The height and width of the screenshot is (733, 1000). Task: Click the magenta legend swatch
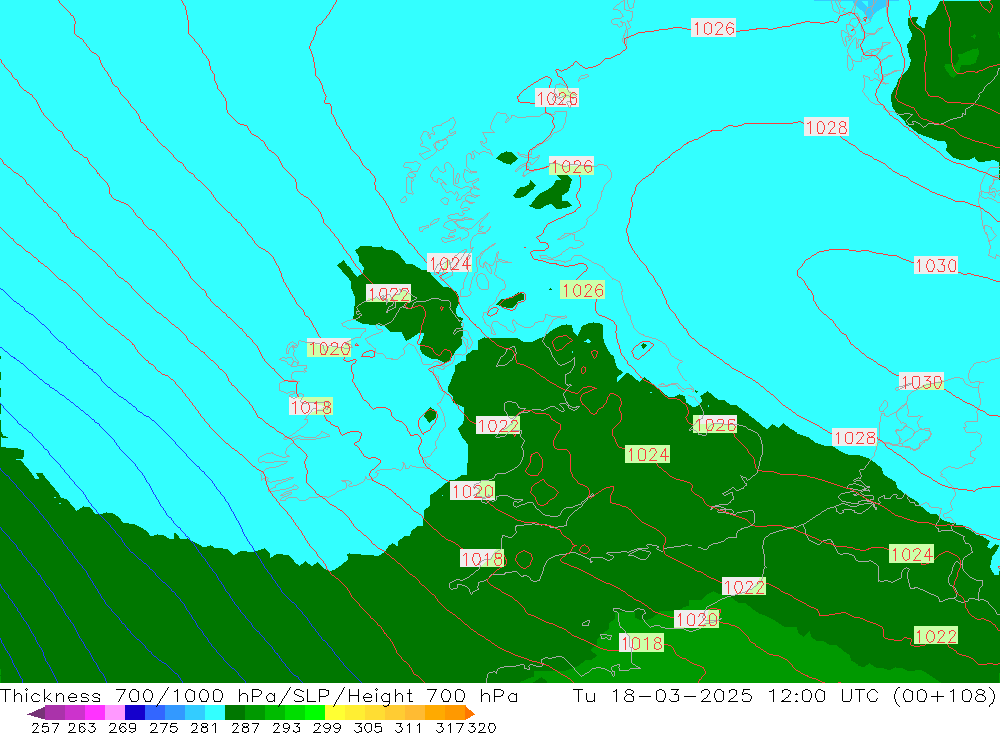pyautogui.click(x=94, y=713)
